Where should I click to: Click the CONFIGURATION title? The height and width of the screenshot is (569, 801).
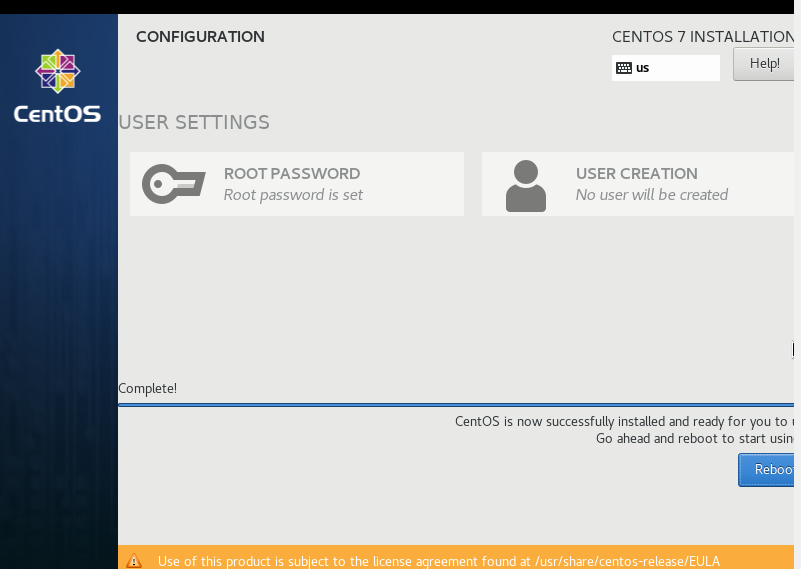[x=200, y=37]
